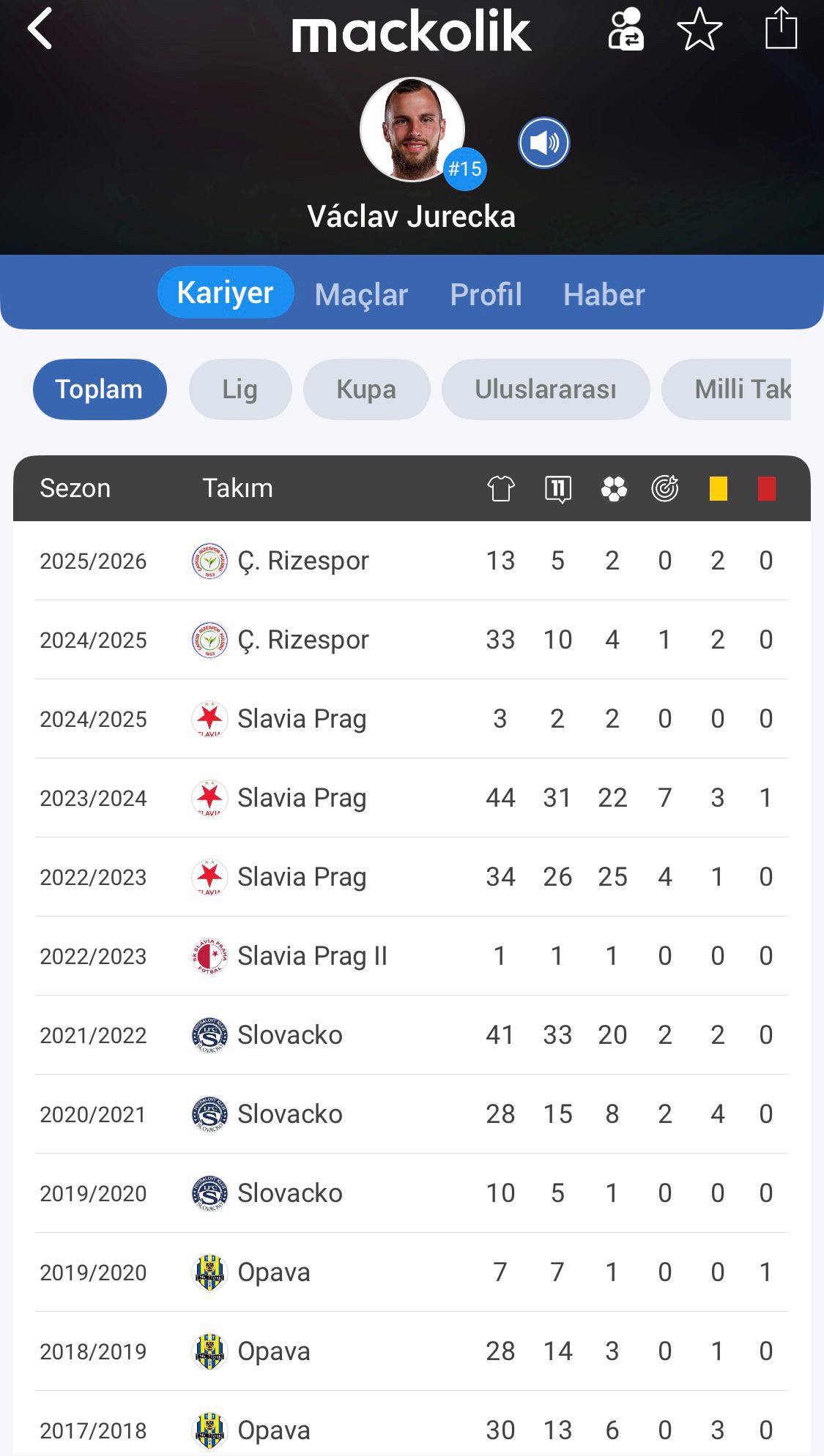
Task: Switch to the Maçlar tab
Action: pyautogui.click(x=361, y=294)
